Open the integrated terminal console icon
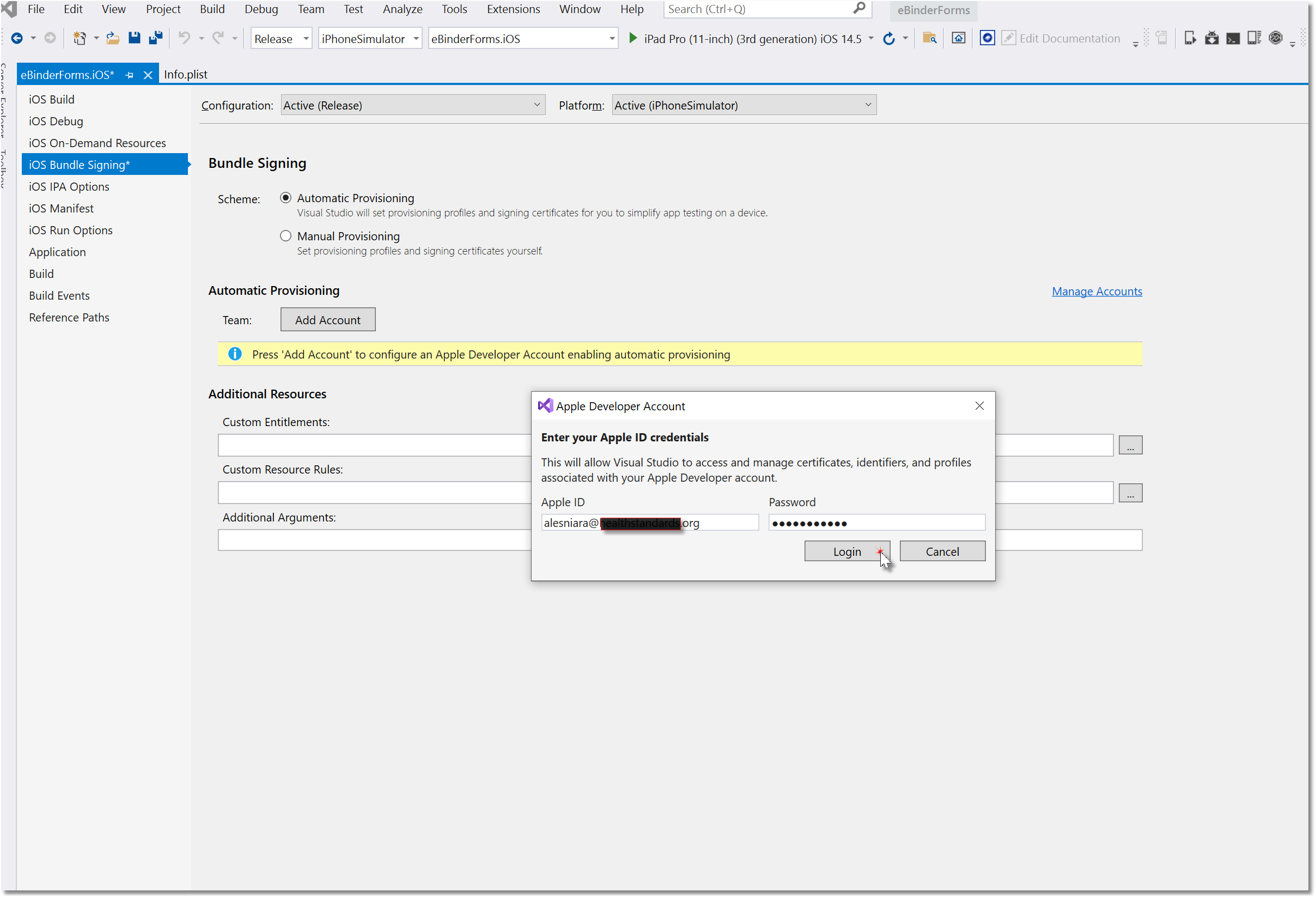The height and width of the screenshot is (898, 1316). pos(1233,38)
